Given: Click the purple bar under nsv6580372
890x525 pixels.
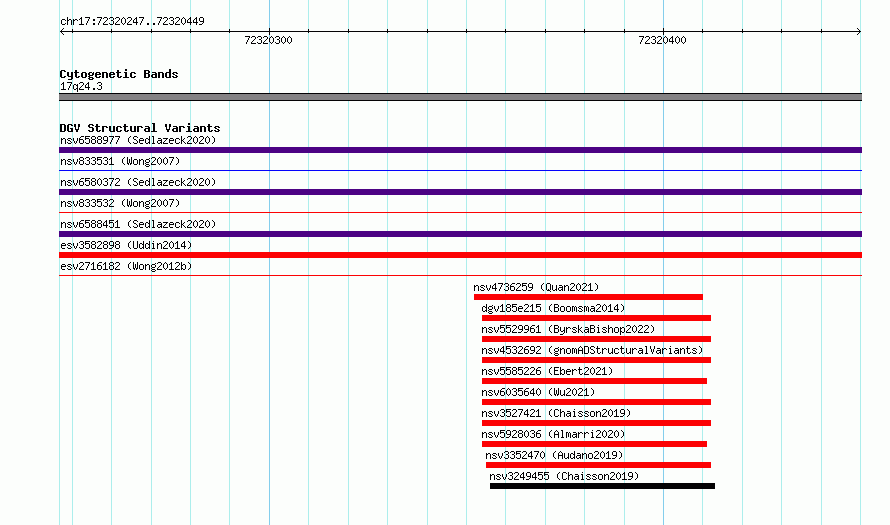Looking at the screenshot, I should 460,192.
